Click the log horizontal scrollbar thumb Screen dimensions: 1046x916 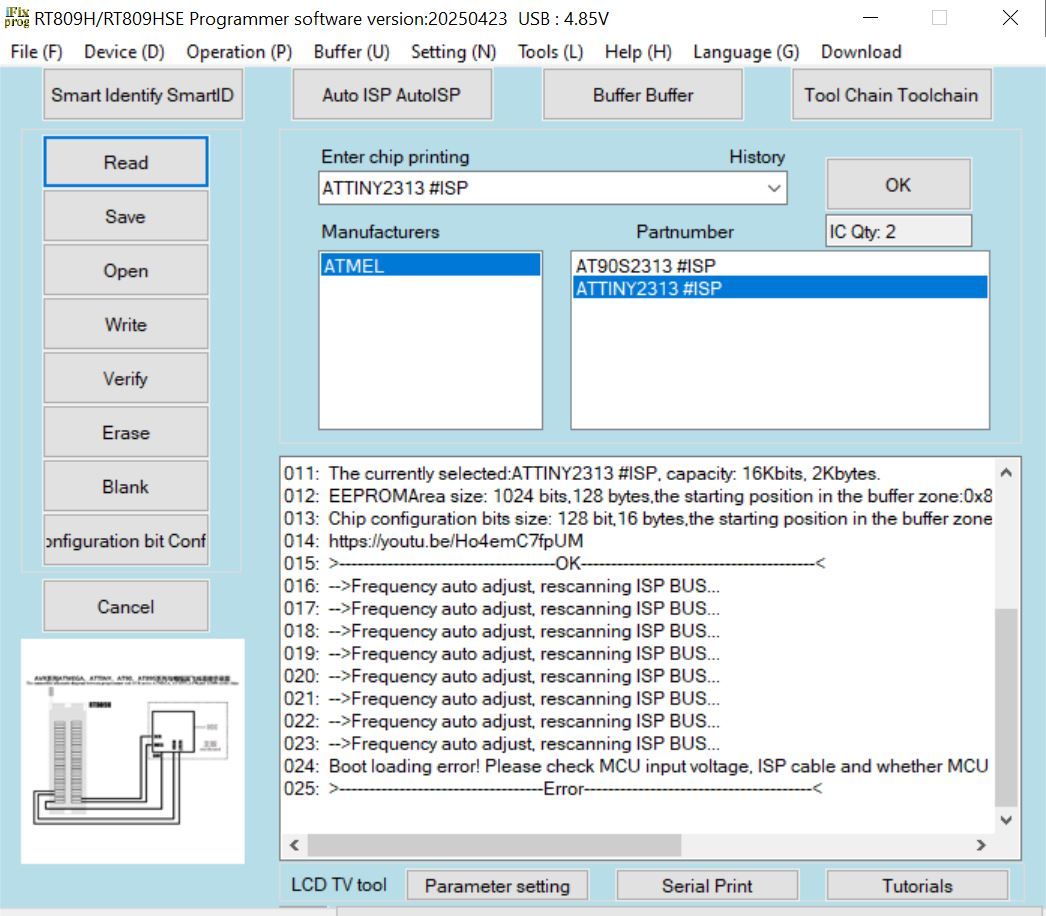tap(494, 845)
